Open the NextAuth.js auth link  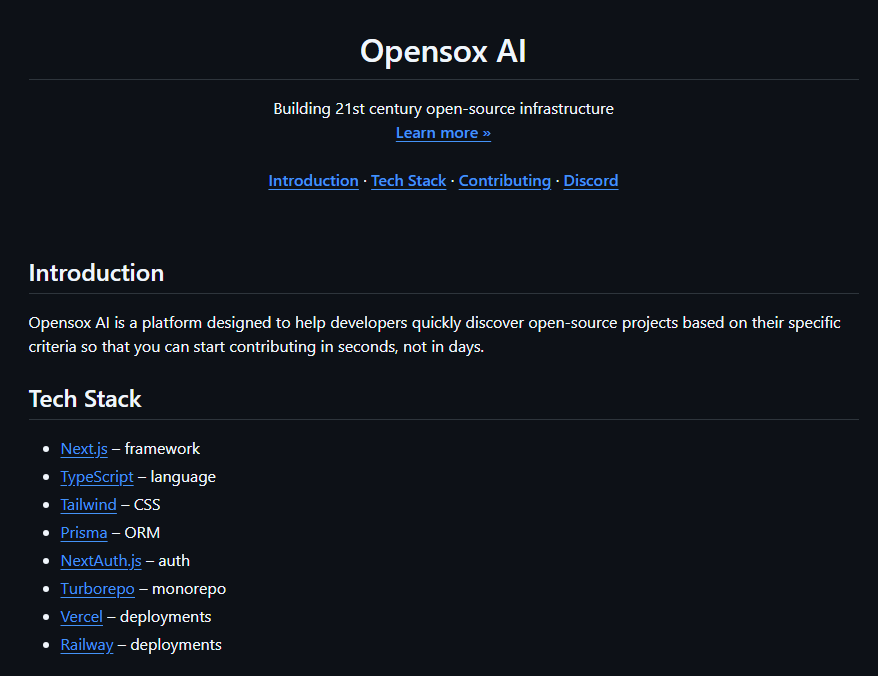(x=101, y=561)
